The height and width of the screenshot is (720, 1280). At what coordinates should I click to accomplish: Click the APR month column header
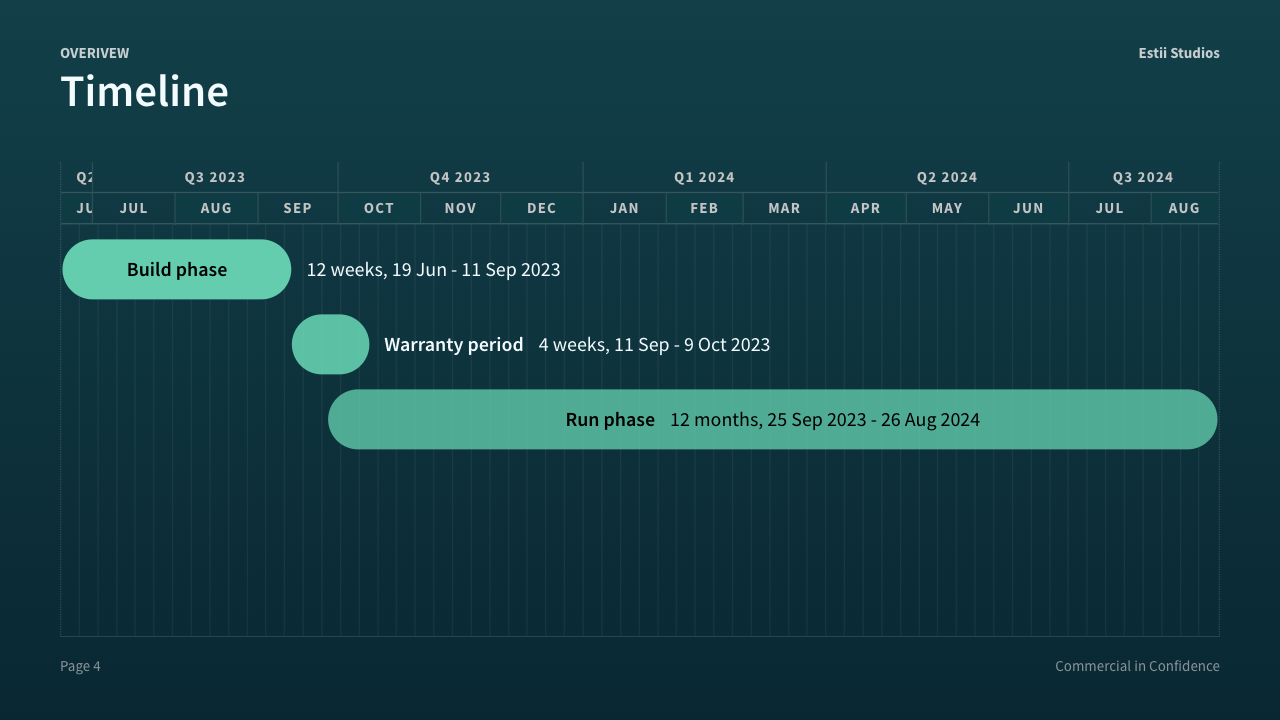coord(866,208)
